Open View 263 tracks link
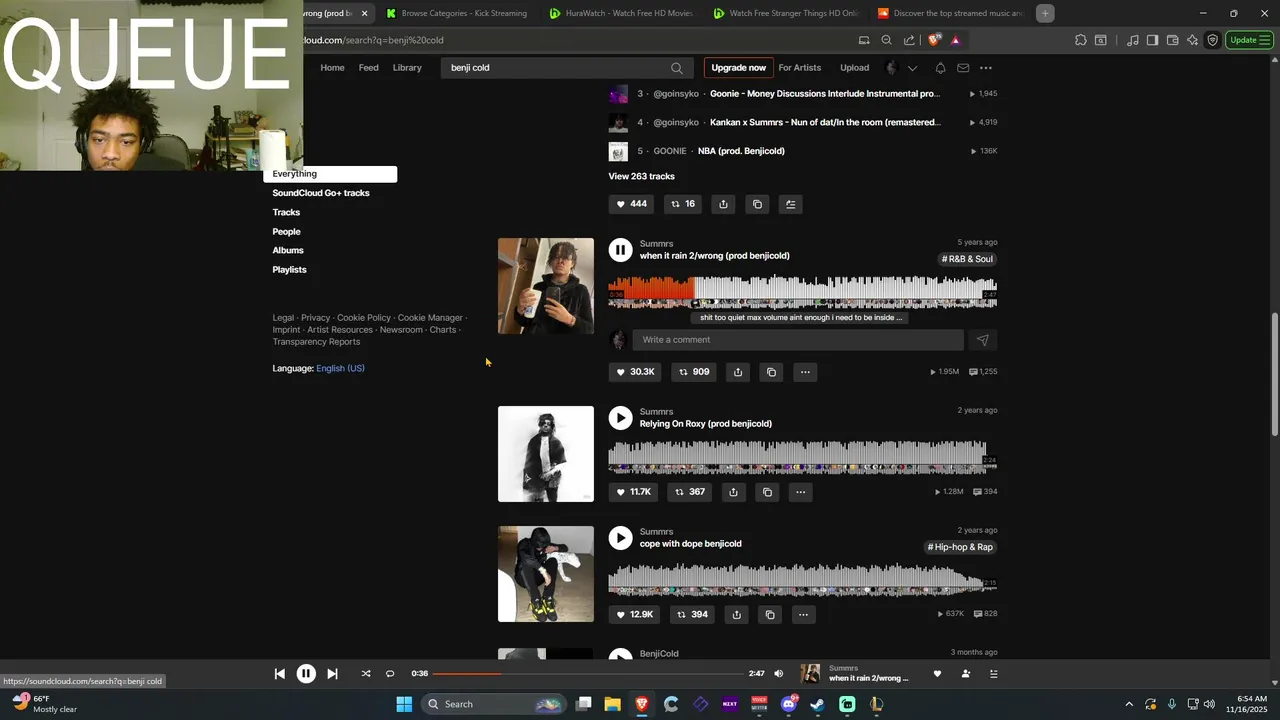1280x720 pixels. point(642,176)
